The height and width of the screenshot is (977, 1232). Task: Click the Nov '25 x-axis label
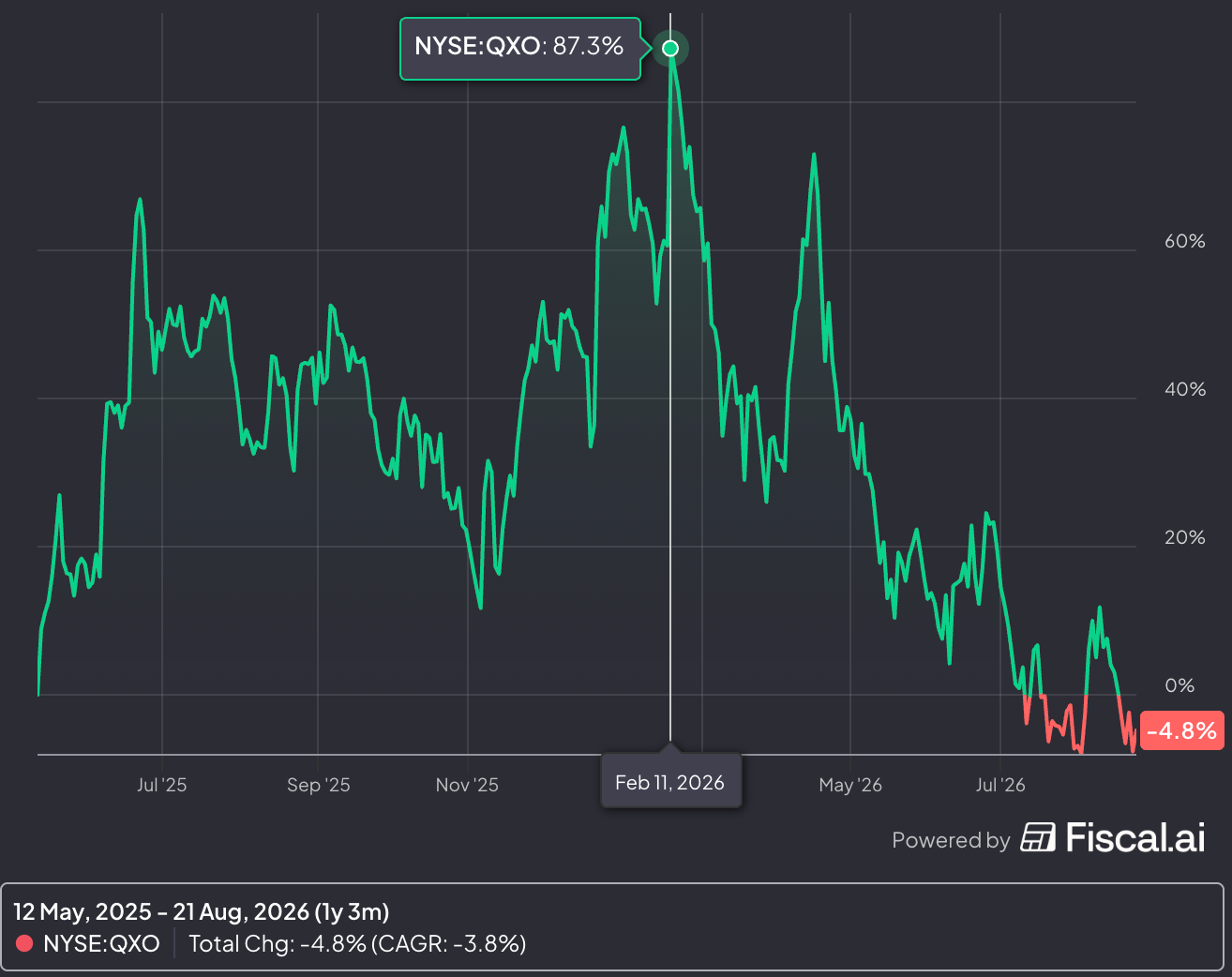click(467, 785)
